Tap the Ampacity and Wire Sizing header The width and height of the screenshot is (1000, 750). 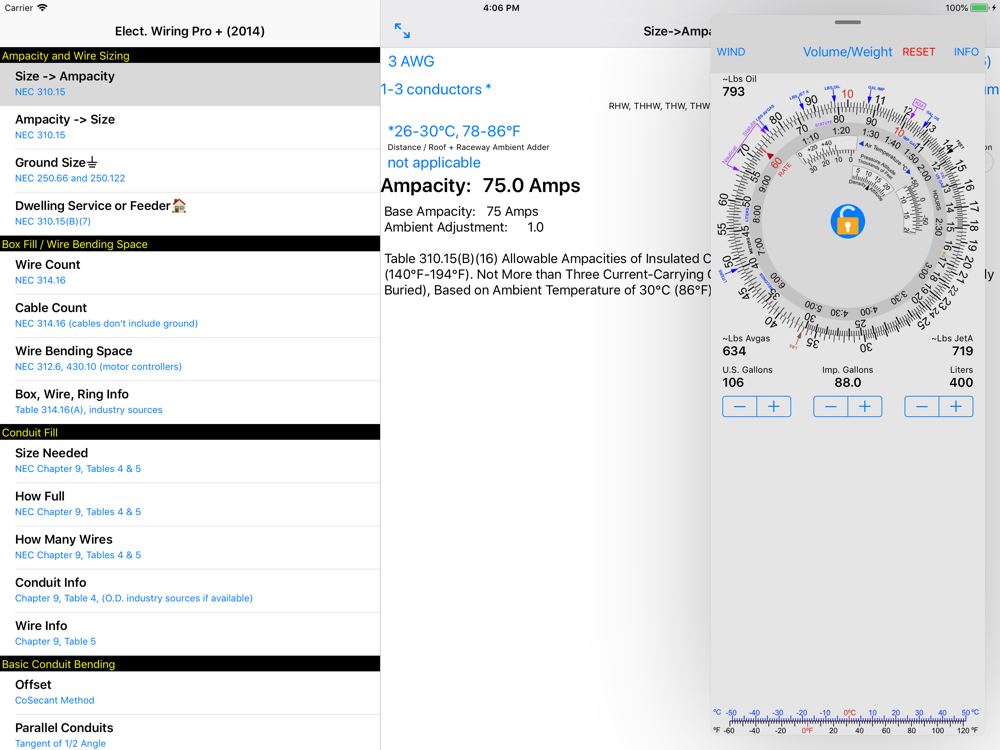coord(190,55)
